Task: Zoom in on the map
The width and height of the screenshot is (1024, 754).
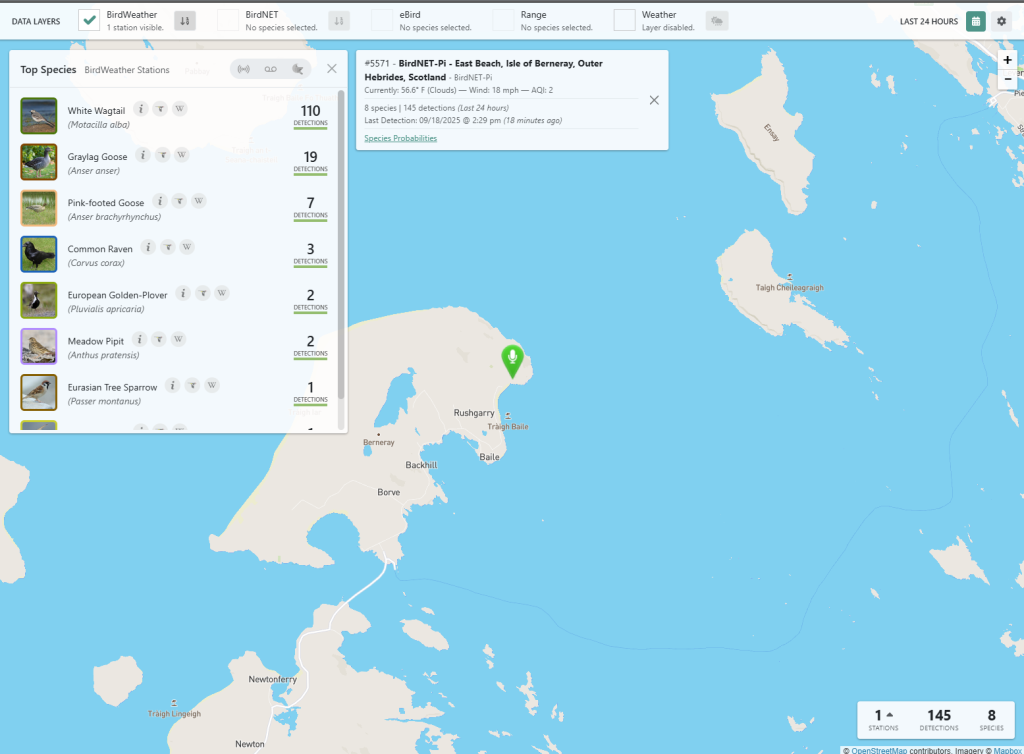Action: coord(1007,60)
